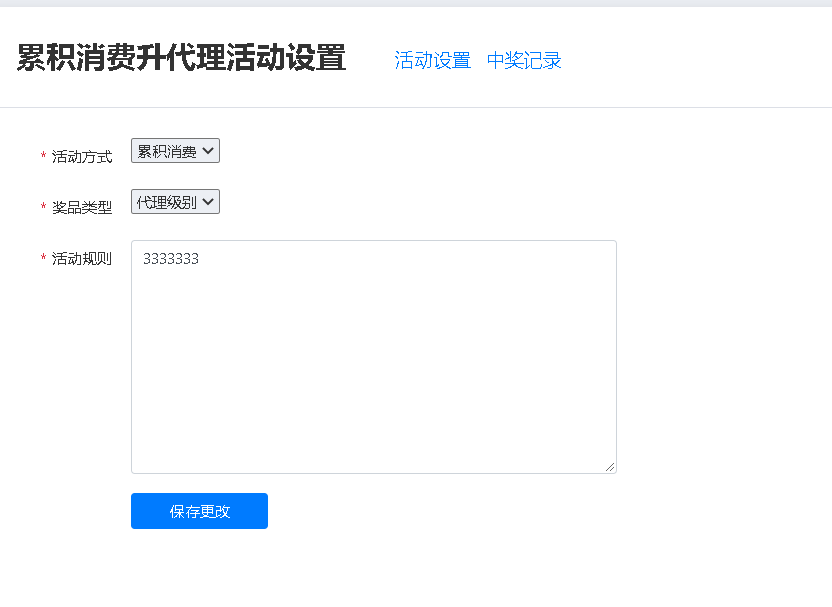Click the 奖品类型 field label

click(82, 207)
